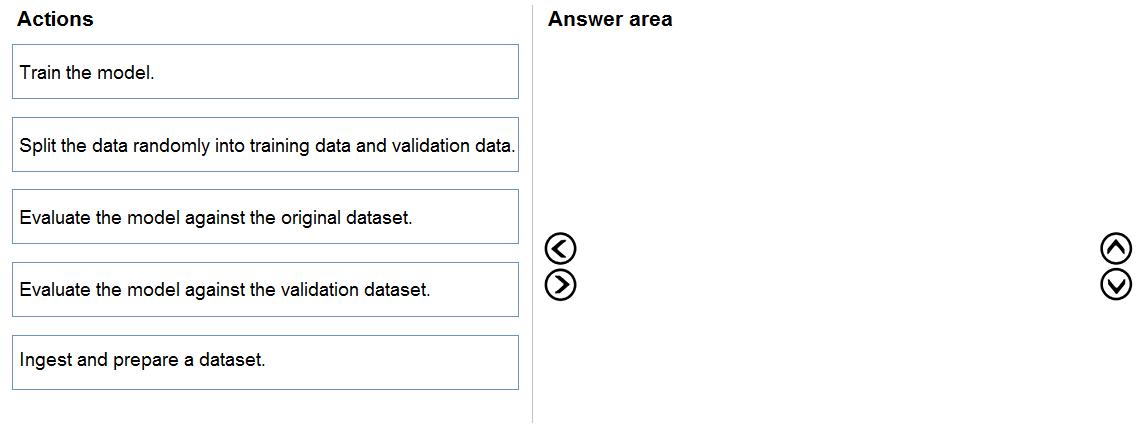1143x444 pixels.
Task: Choose 'Evaluate the model against the original dataset'
Action: pyautogui.click(x=265, y=217)
